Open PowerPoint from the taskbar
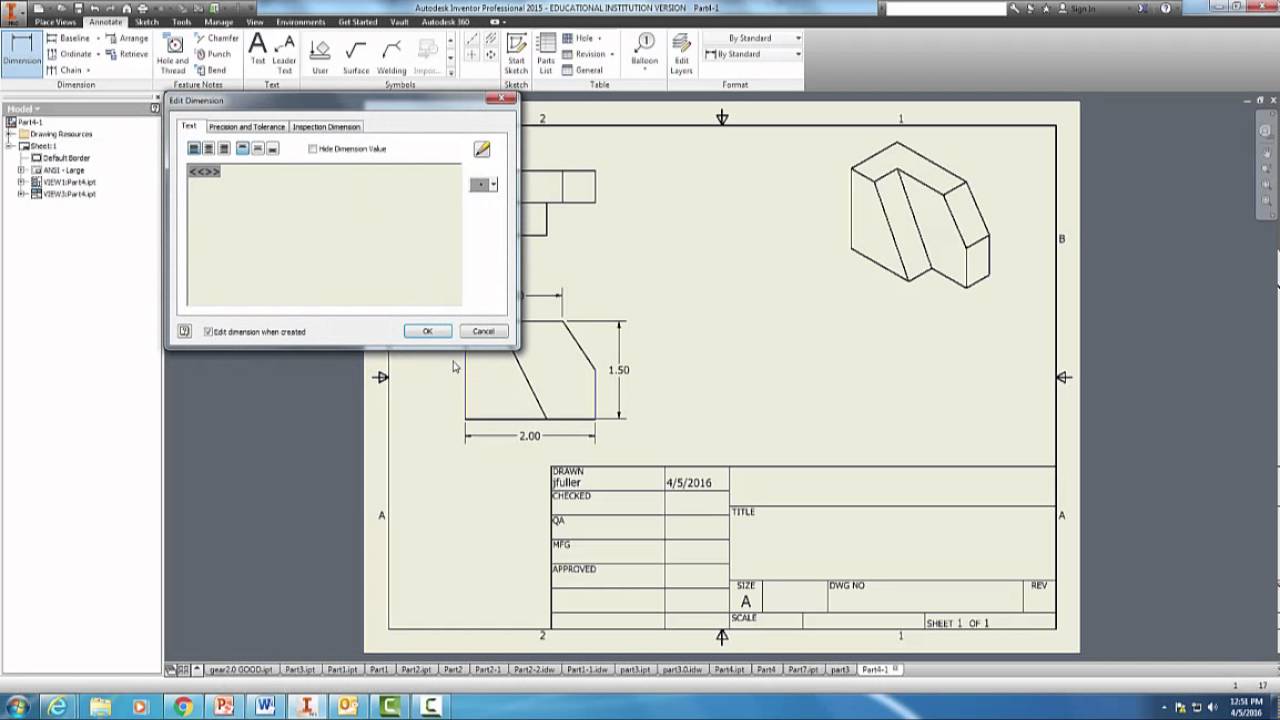 (224, 706)
